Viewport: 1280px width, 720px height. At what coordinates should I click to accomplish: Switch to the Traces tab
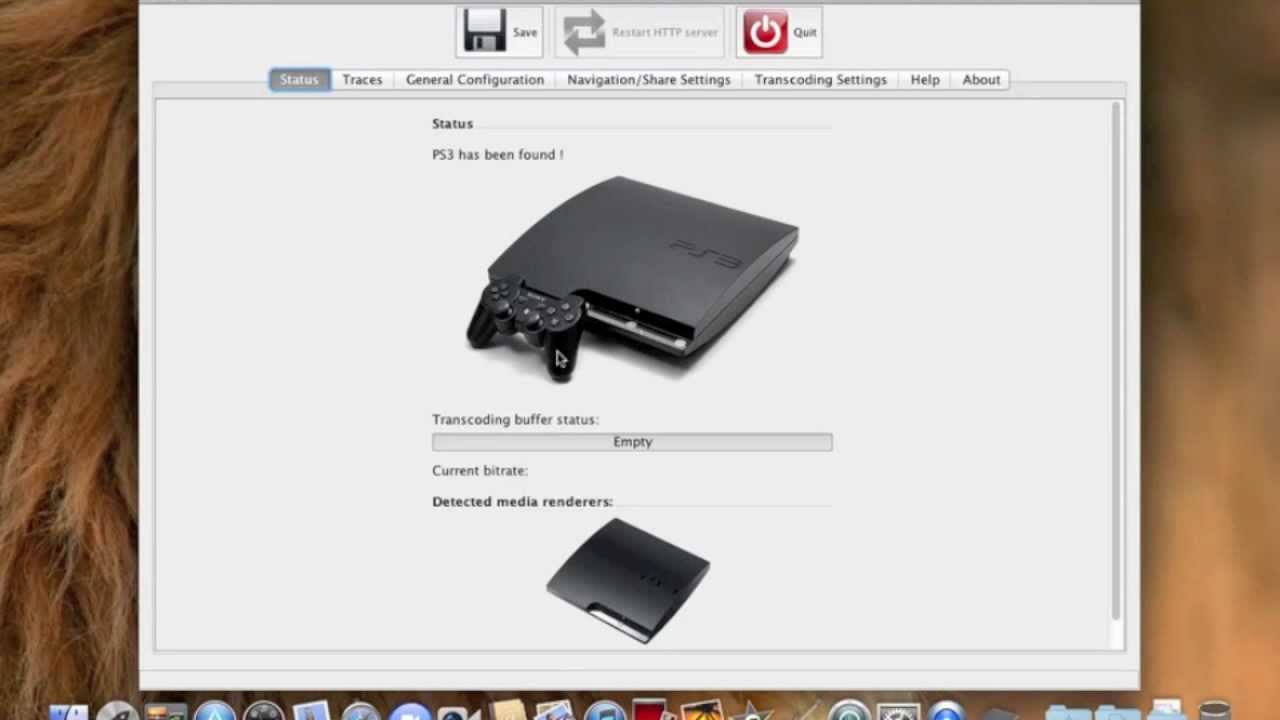click(x=362, y=80)
